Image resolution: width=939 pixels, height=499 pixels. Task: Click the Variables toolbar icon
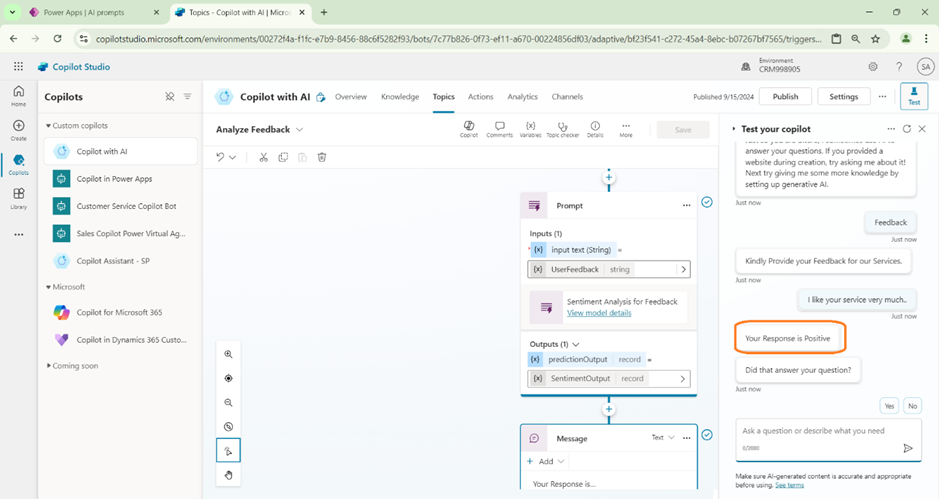530,129
